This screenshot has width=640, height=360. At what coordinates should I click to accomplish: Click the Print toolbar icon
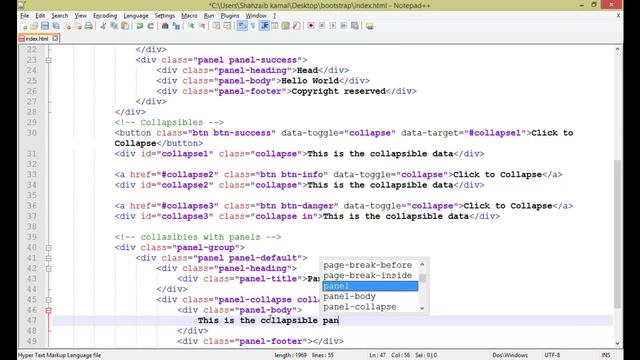[x=89, y=26]
